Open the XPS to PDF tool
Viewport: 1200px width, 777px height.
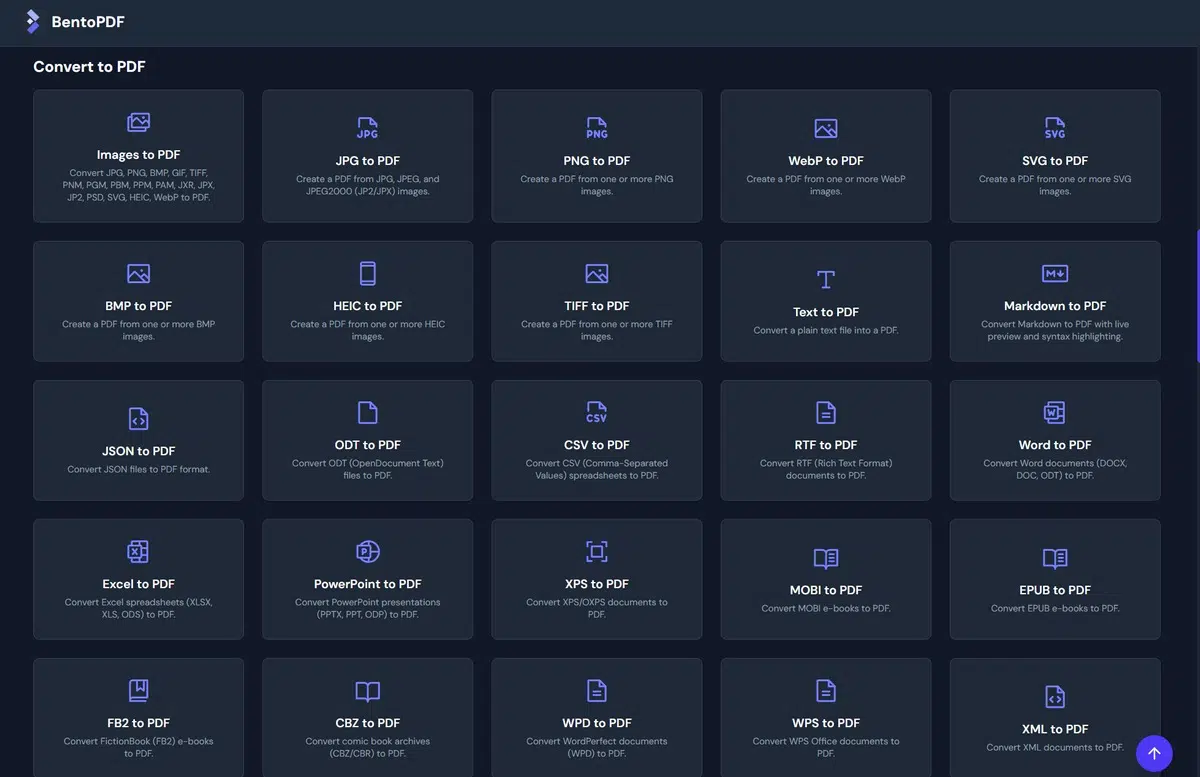[x=597, y=579]
